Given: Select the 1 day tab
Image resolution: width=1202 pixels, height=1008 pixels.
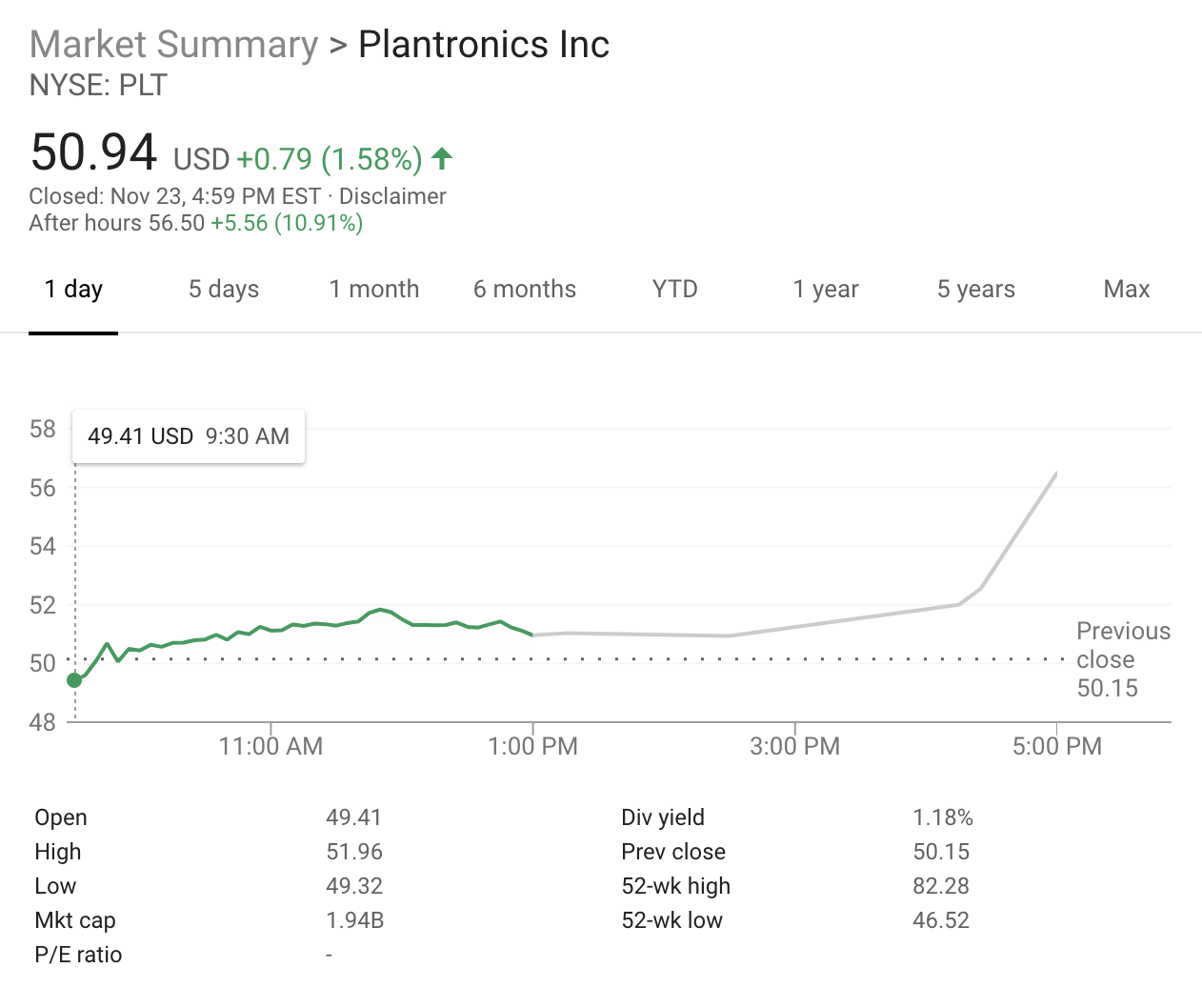Looking at the screenshot, I should (x=73, y=290).
